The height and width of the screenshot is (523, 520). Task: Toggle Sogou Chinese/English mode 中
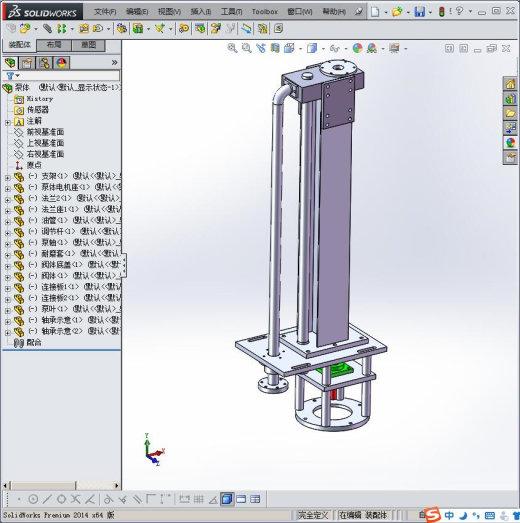[x=449, y=515]
